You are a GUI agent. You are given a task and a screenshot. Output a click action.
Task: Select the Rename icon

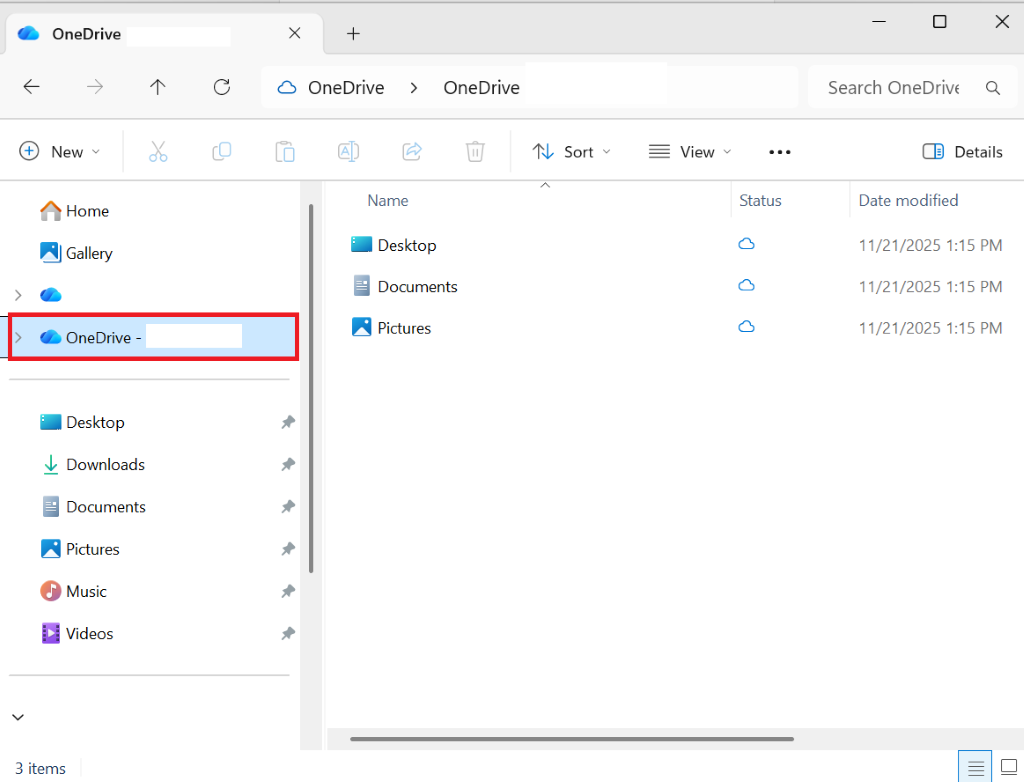tap(348, 151)
